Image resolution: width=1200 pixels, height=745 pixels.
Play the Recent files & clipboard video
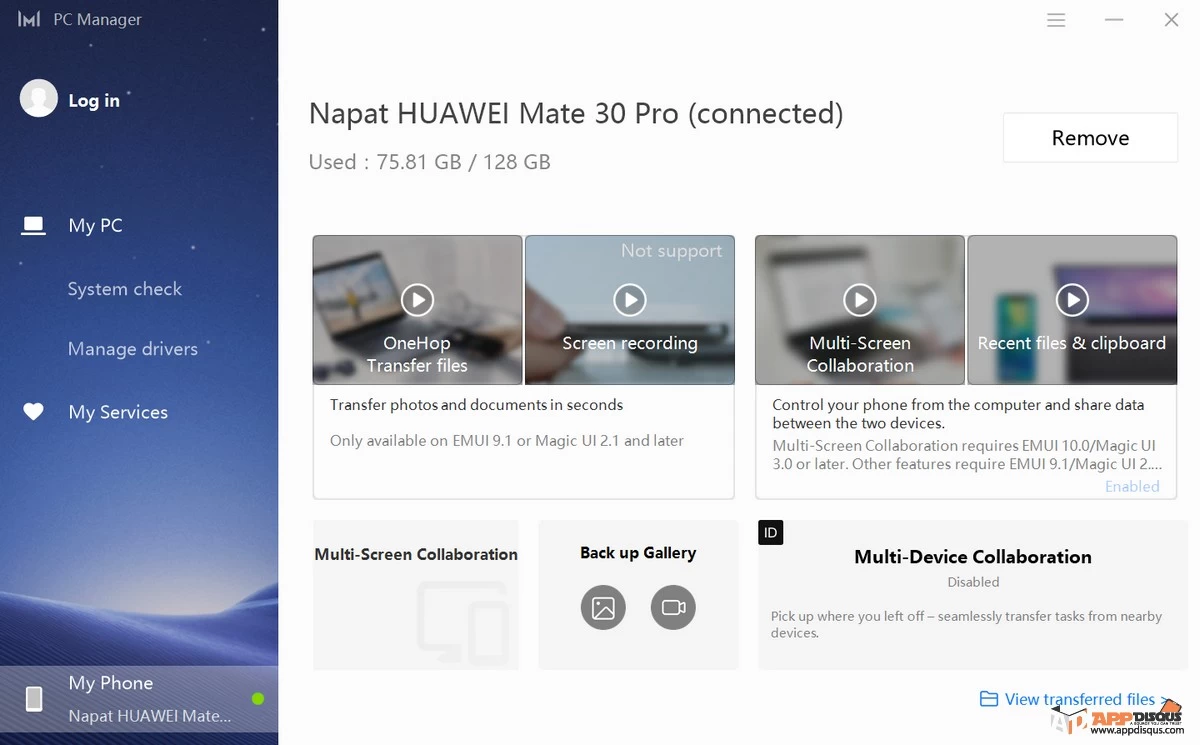1072,299
